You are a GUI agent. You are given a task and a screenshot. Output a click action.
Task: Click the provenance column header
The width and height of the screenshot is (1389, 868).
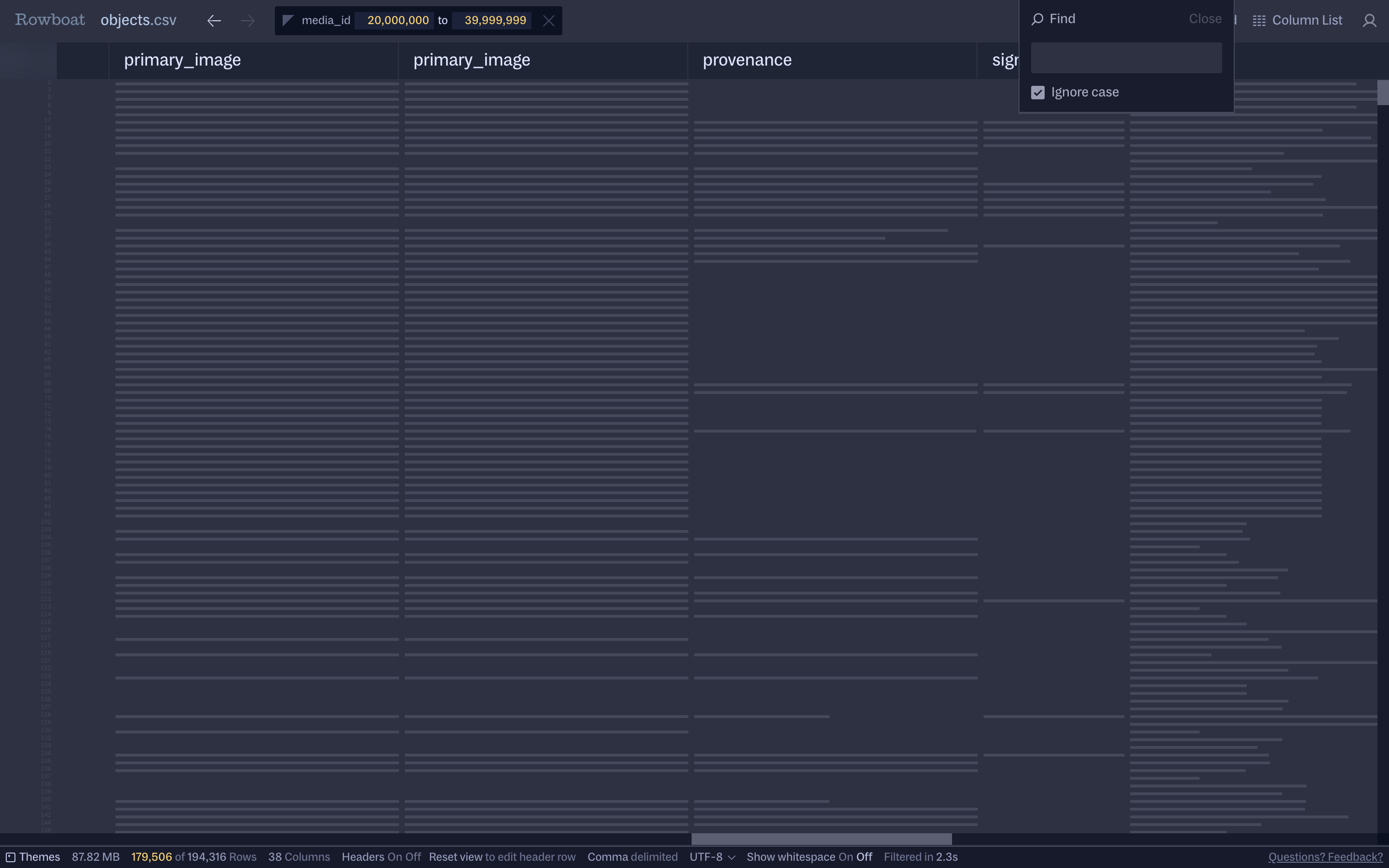click(x=747, y=60)
